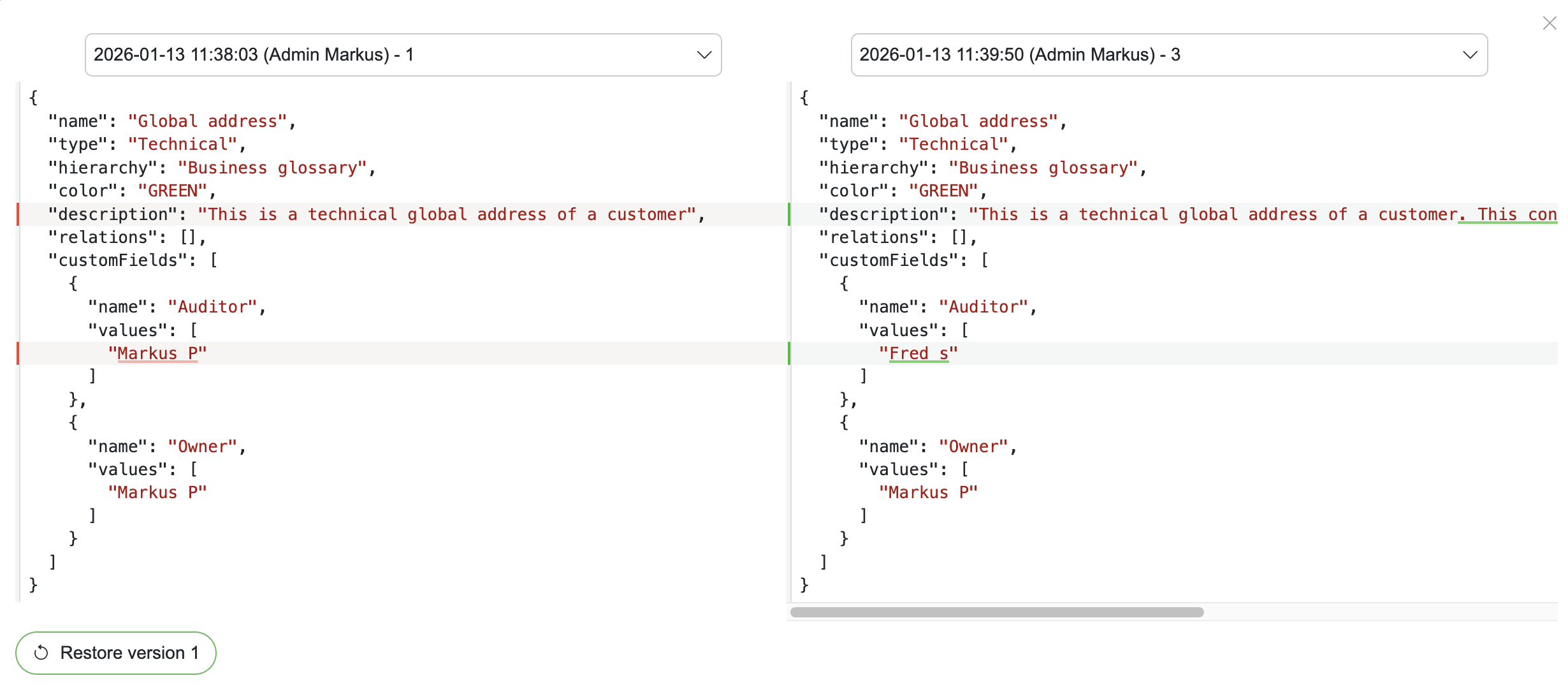This screenshot has width=1568, height=685.
Task: Select removed "Markus P" auditor value on left
Action: [157, 353]
